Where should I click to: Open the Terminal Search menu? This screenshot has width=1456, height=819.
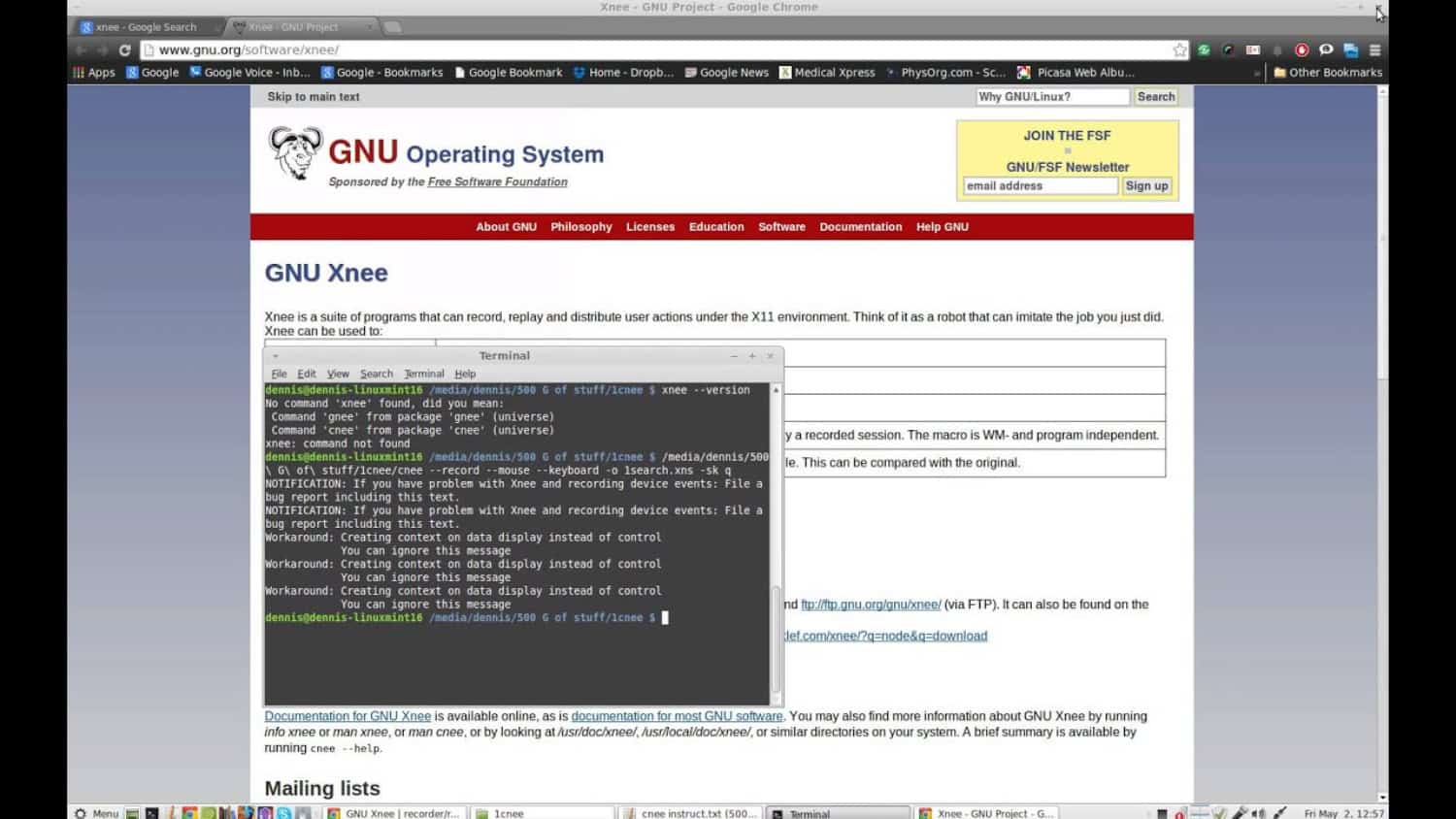[377, 374]
